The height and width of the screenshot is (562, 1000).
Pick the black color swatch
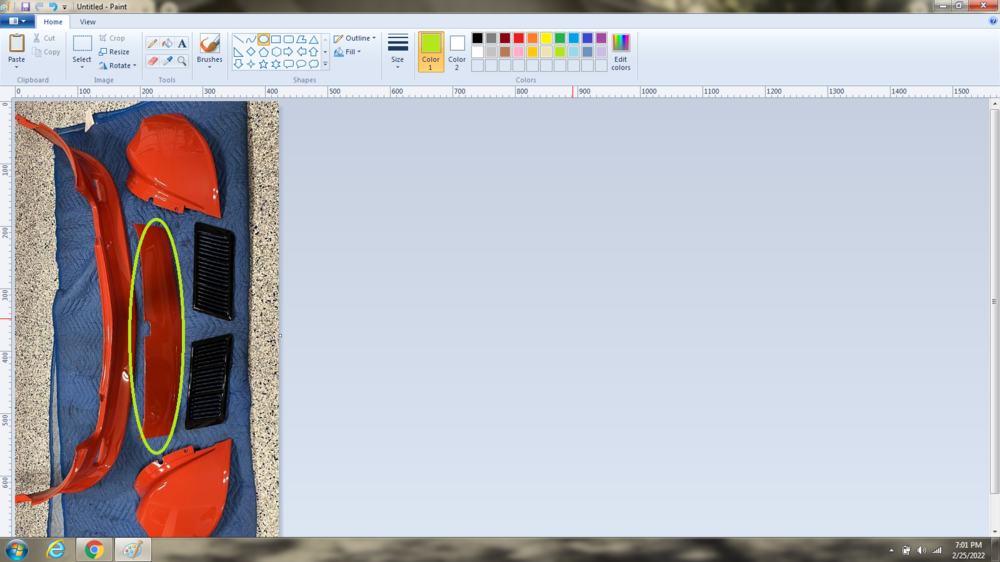tap(477, 38)
